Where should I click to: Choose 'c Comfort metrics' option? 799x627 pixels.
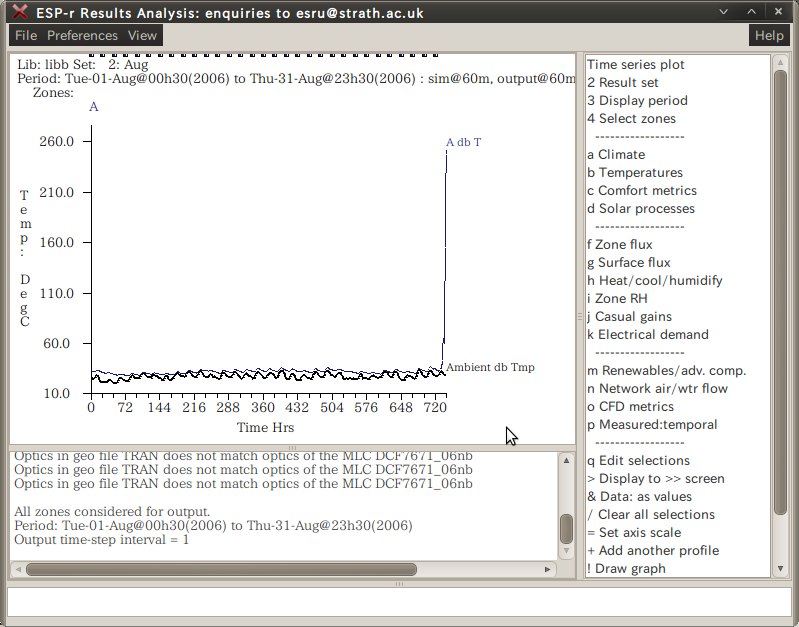[x=642, y=191]
